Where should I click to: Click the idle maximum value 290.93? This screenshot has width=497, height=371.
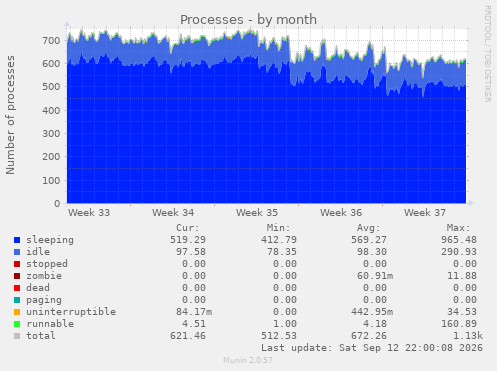(459, 252)
